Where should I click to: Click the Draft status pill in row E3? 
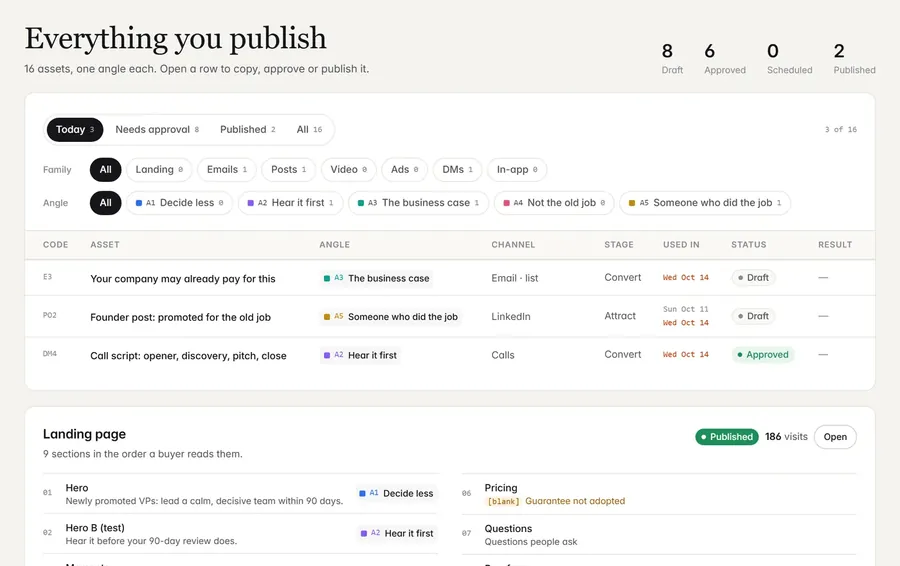[753, 278]
